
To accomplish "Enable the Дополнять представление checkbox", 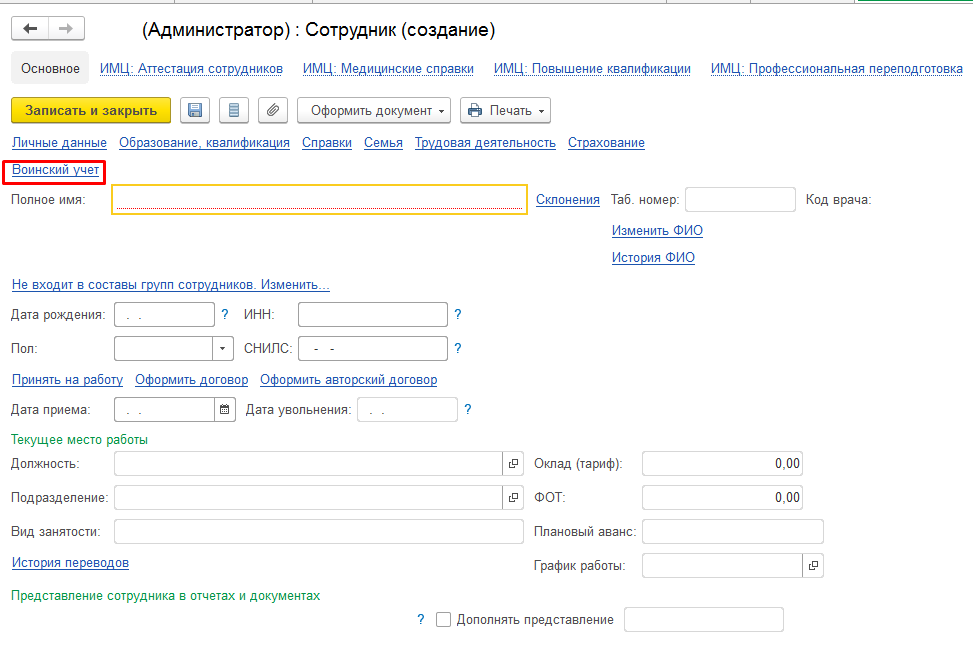I will [x=443, y=619].
